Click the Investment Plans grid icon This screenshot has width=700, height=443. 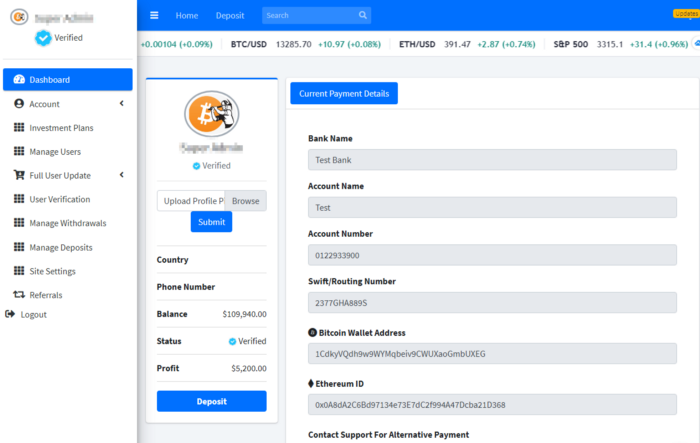[19, 127]
